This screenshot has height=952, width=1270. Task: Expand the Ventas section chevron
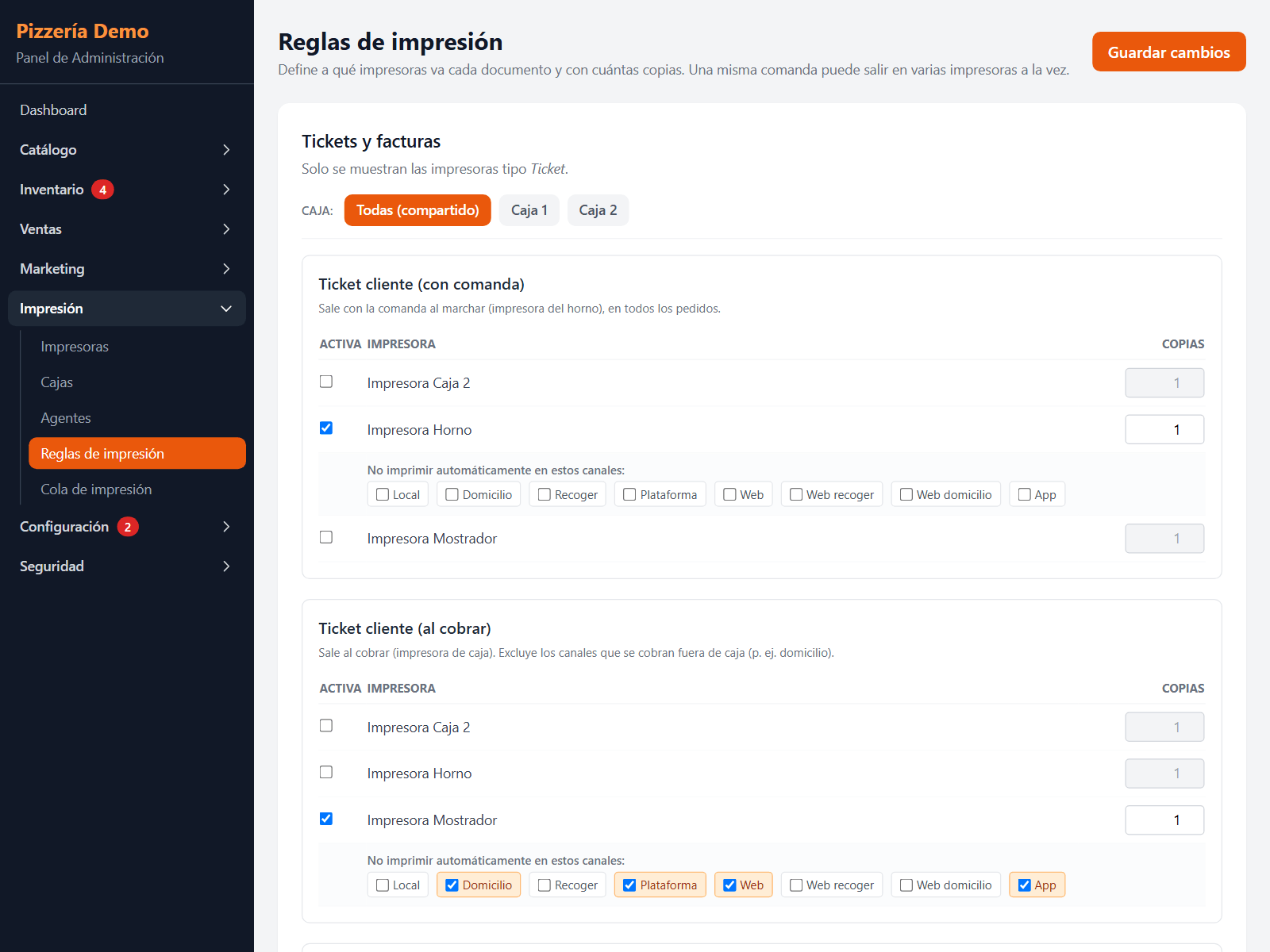pyautogui.click(x=226, y=229)
